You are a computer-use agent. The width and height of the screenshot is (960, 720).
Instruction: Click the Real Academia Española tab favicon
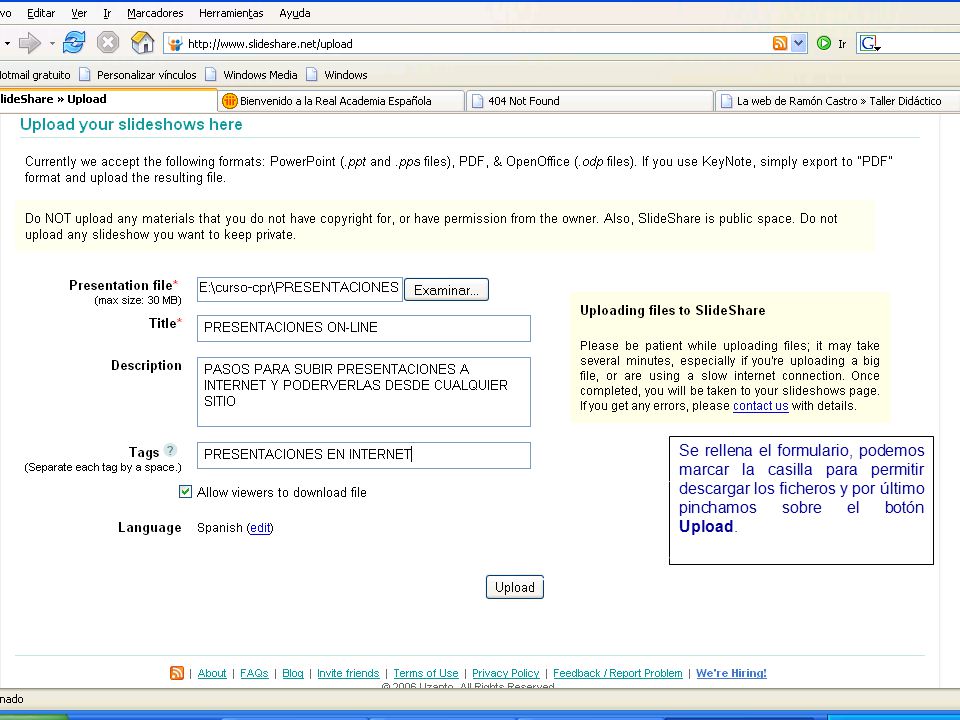230,101
